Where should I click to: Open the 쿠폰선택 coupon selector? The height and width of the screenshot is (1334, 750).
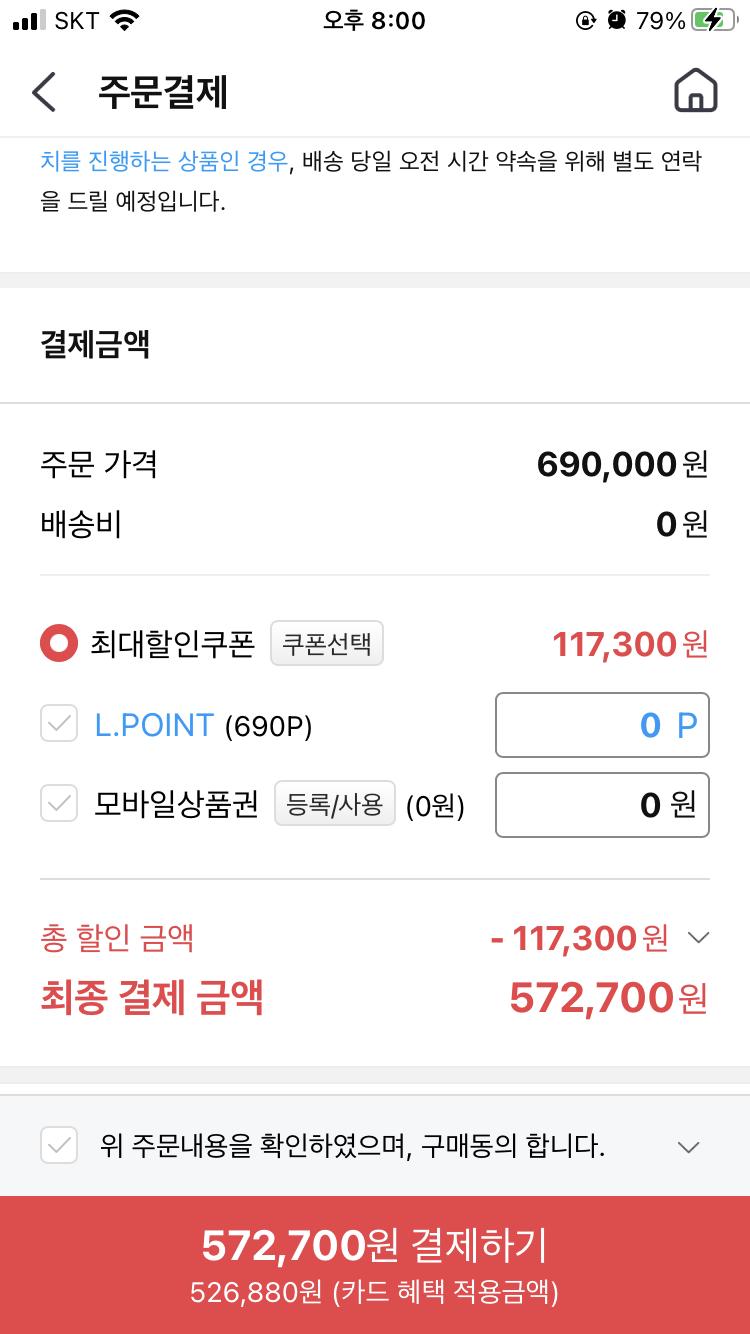[x=327, y=644]
